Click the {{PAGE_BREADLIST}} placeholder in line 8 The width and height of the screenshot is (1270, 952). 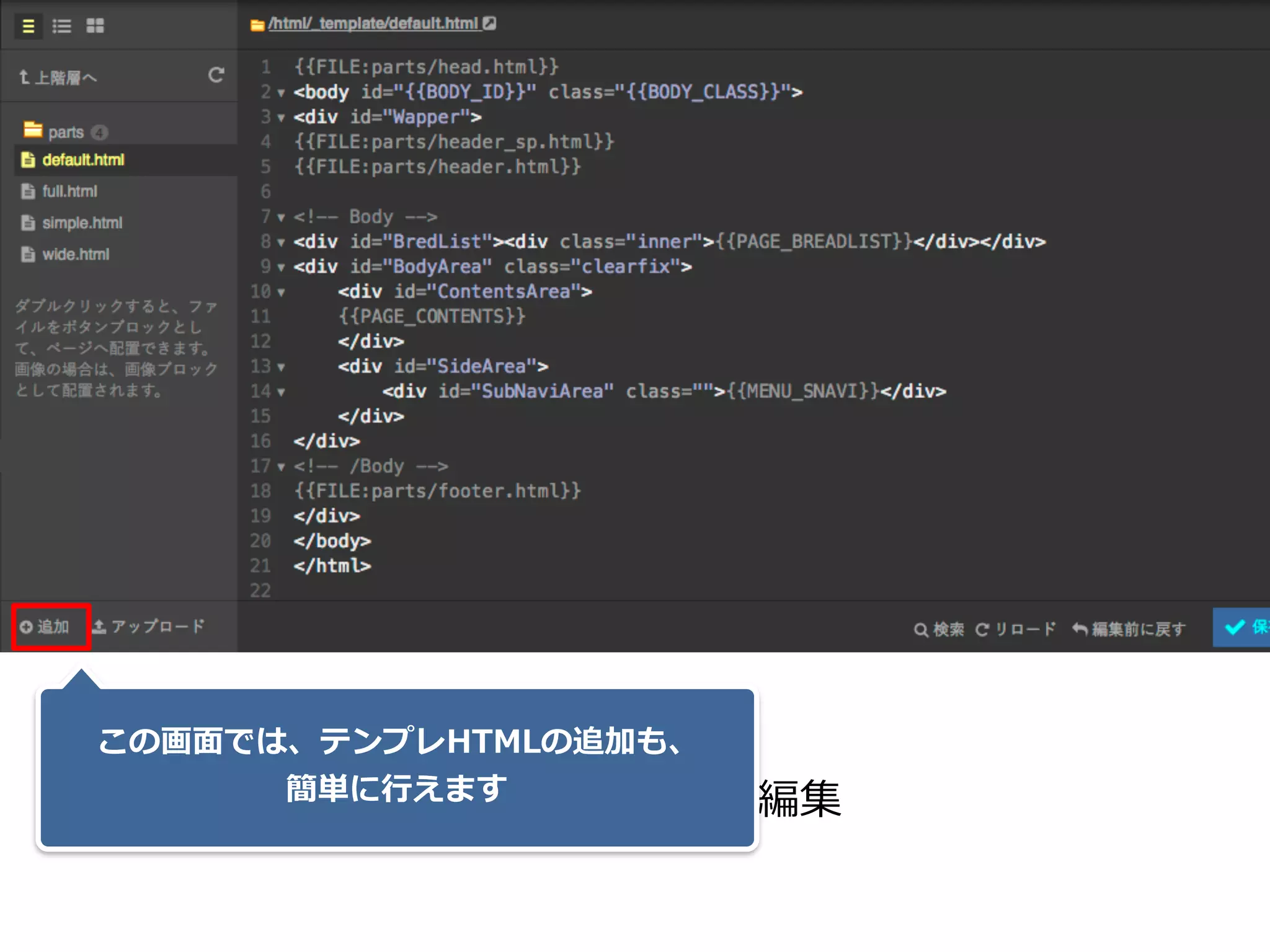tap(814, 242)
